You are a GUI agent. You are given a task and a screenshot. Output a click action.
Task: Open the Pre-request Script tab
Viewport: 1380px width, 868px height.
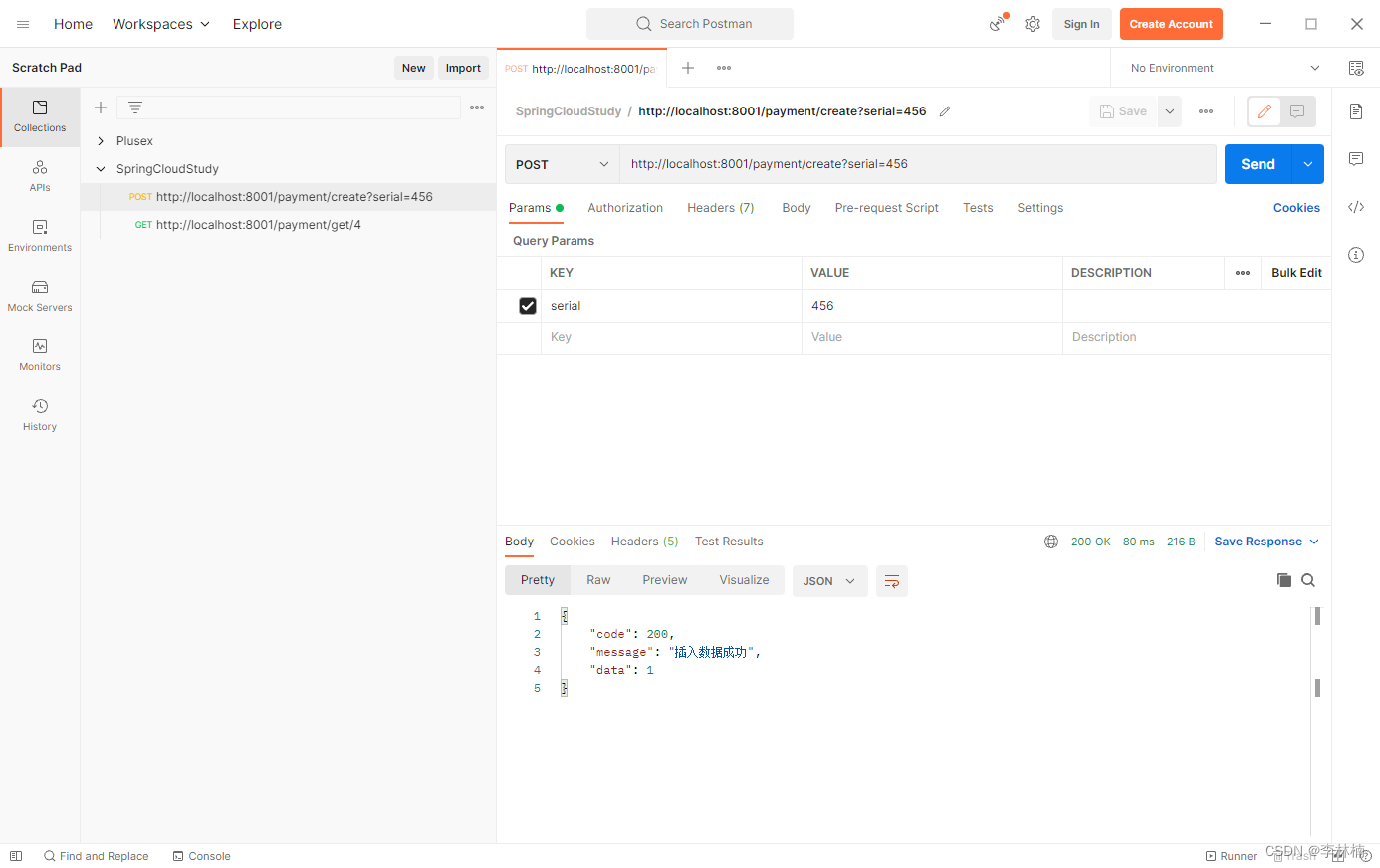click(887, 208)
